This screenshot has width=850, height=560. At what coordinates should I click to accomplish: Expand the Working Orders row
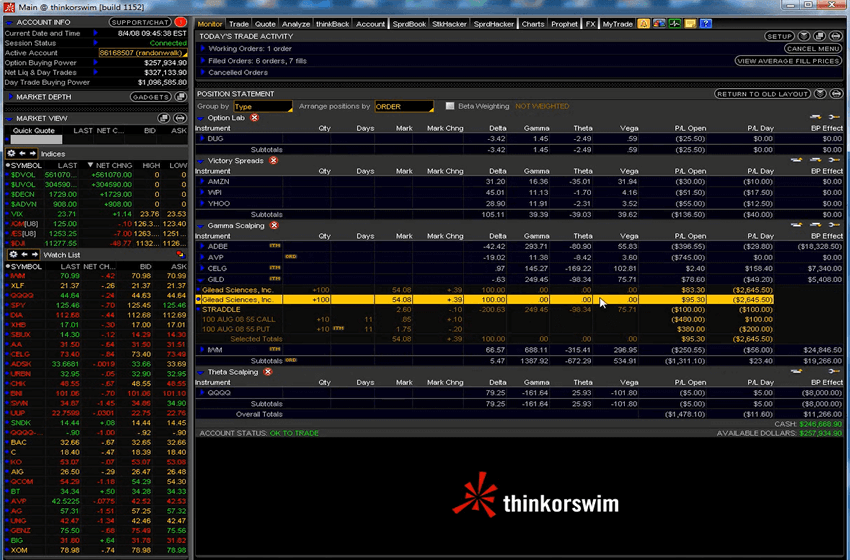tap(203, 48)
